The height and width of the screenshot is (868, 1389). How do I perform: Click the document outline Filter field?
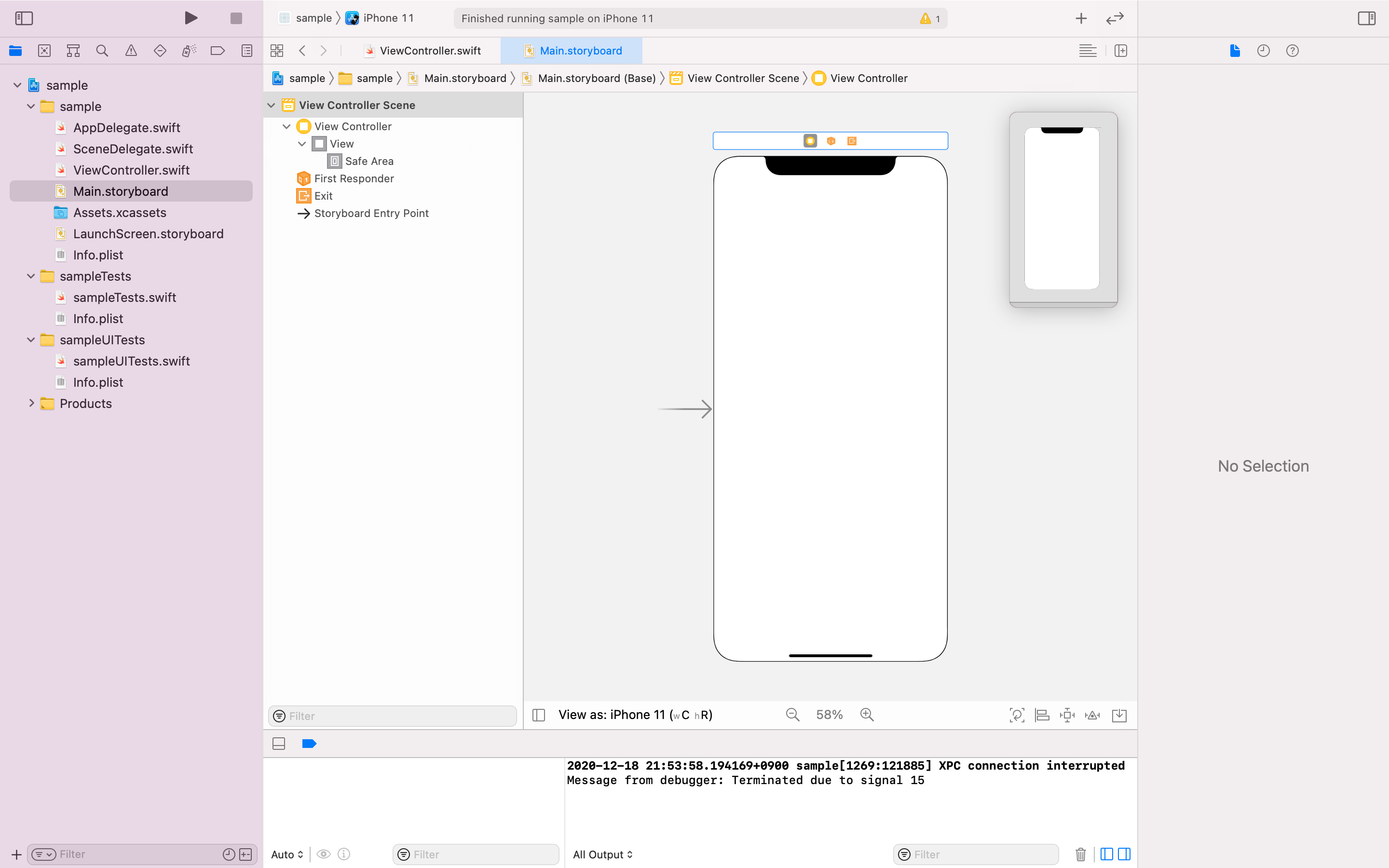(x=396, y=716)
